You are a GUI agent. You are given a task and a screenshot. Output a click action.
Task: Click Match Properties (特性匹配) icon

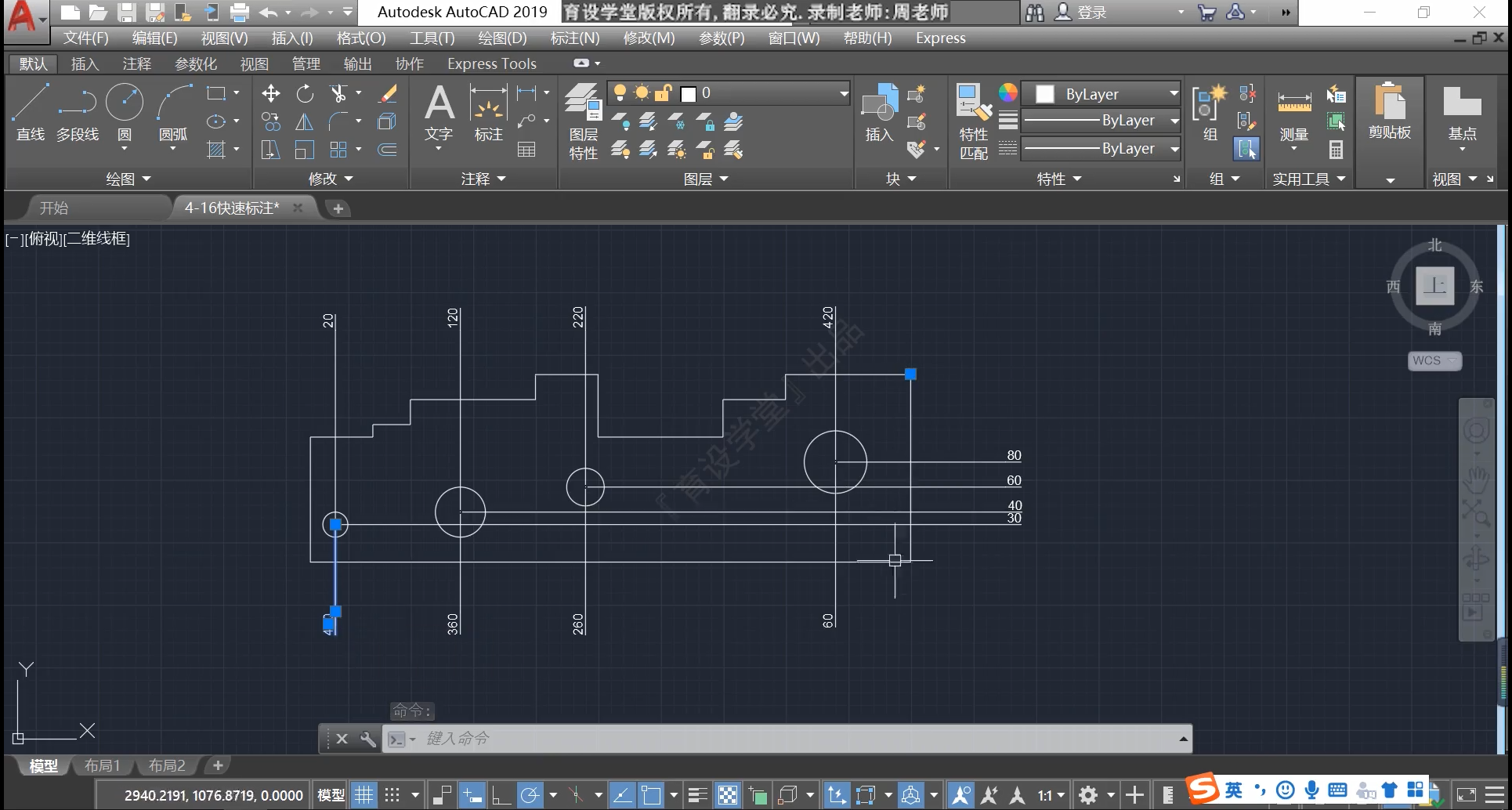tap(974, 121)
